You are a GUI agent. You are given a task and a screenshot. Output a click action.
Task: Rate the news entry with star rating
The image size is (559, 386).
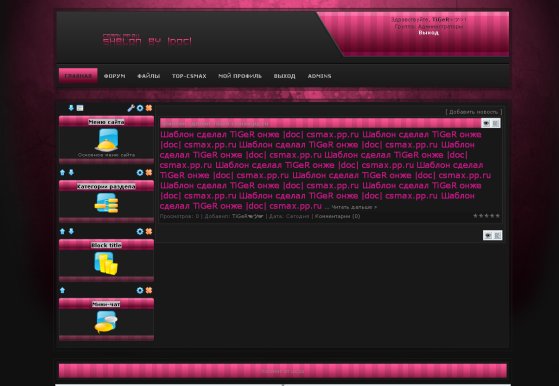click(486, 216)
